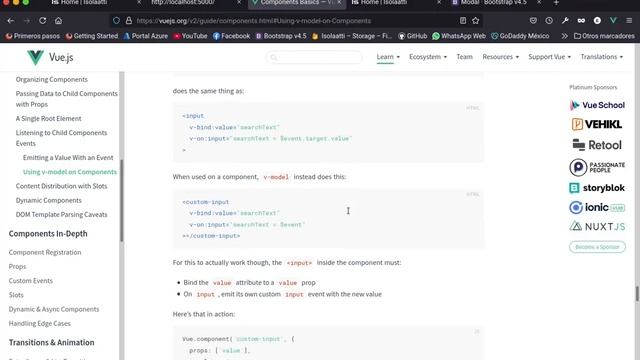Open the GitHub bookmark

[x=413, y=36]
